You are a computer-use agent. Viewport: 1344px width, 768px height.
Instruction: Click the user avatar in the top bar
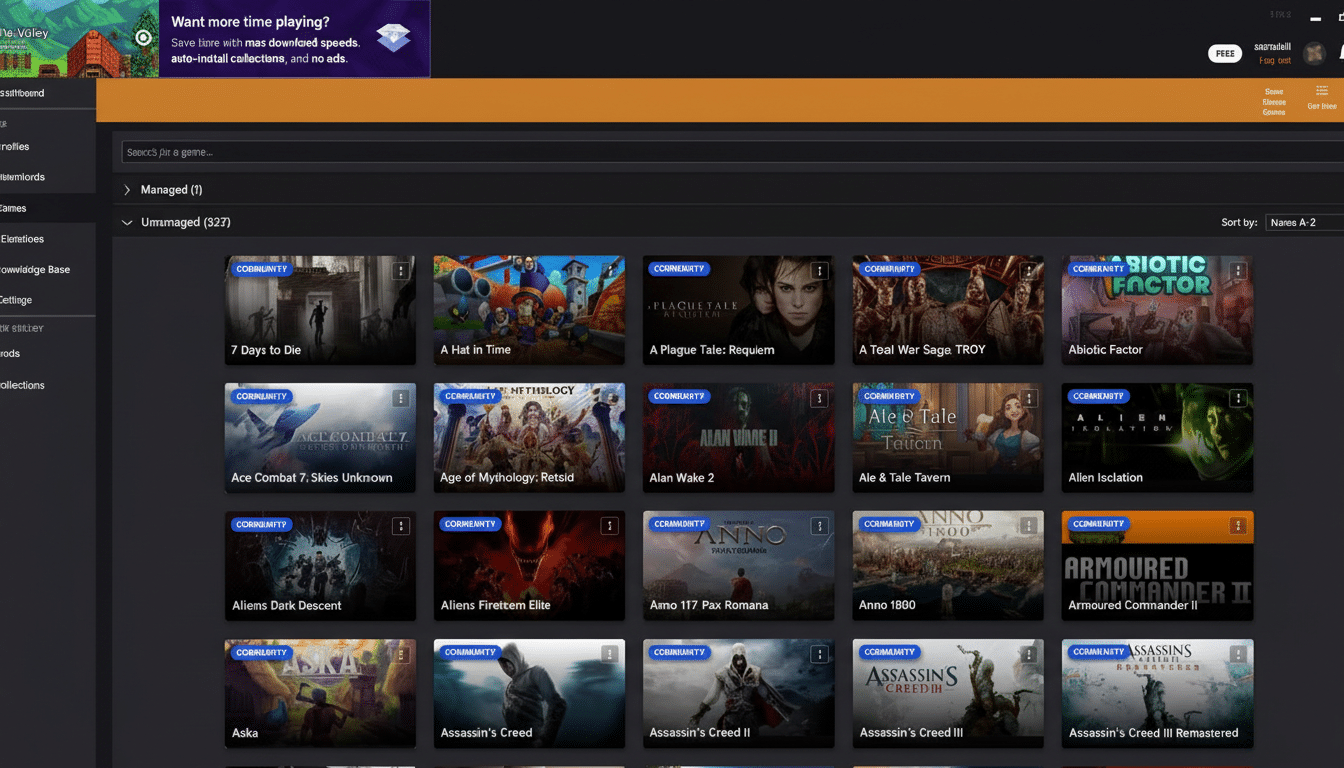point(1314,53)
